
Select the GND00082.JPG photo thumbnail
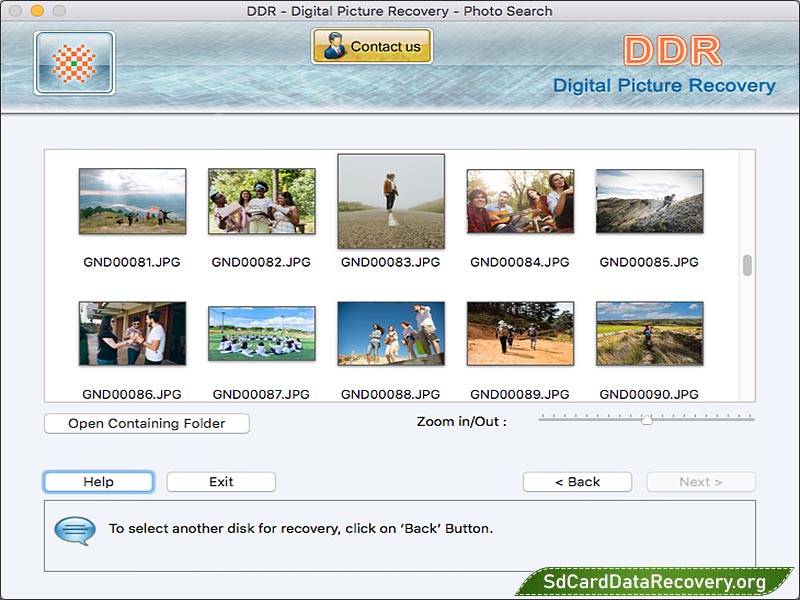(261, 201)
